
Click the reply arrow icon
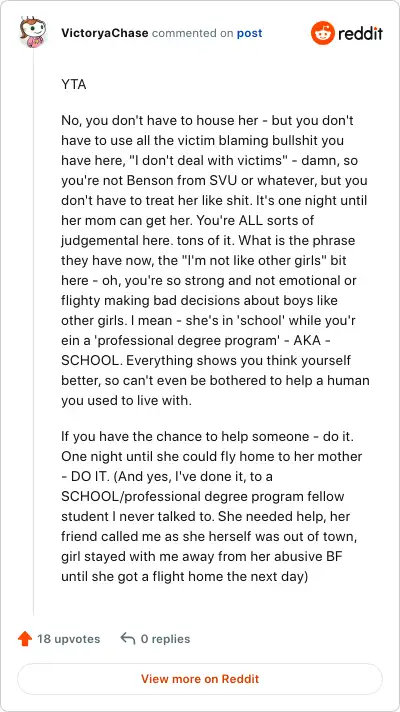128,639
